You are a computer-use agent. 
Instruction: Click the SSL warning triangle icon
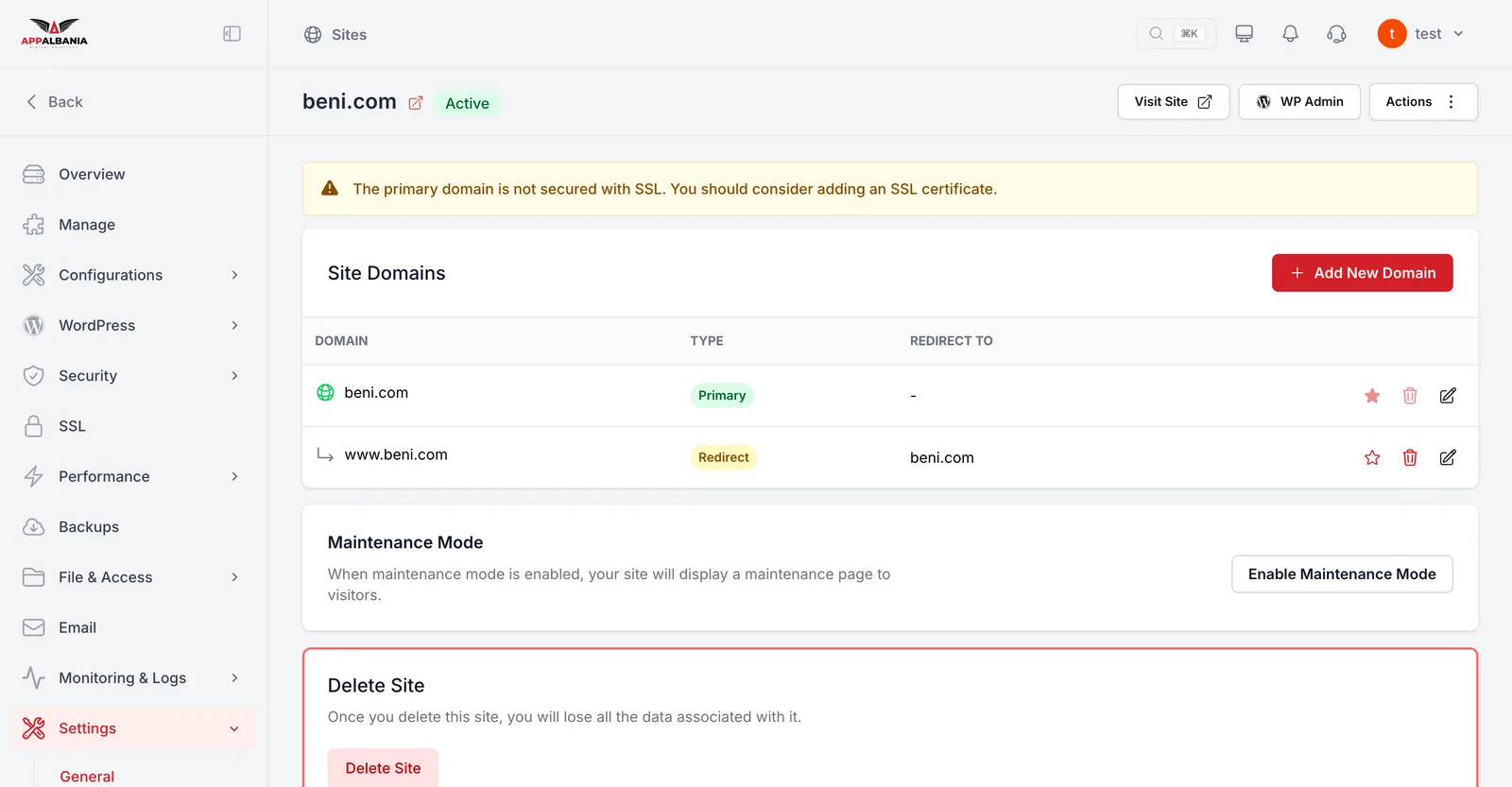click(x=330, y=188)
